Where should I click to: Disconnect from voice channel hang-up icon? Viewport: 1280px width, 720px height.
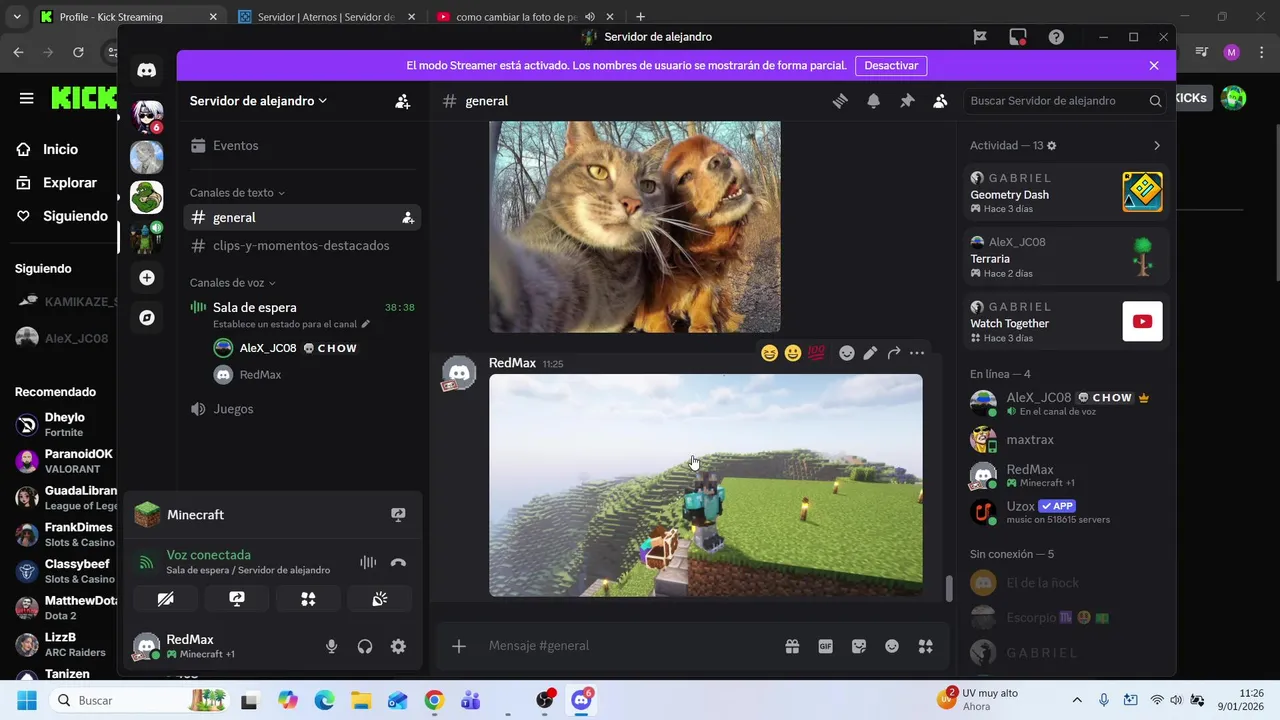pos(398,562)
